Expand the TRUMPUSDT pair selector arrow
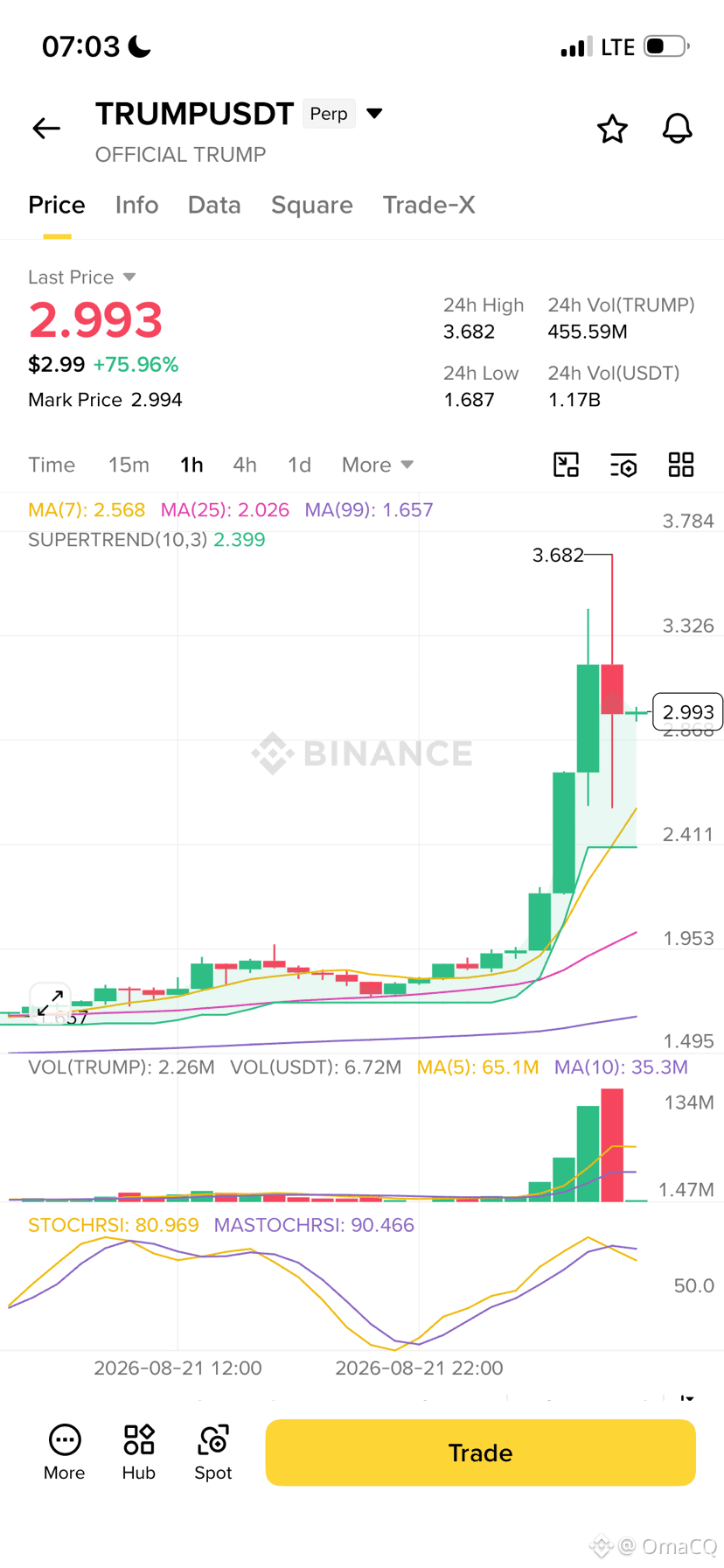Screen dimensions: 724x1568 (374, 114)
